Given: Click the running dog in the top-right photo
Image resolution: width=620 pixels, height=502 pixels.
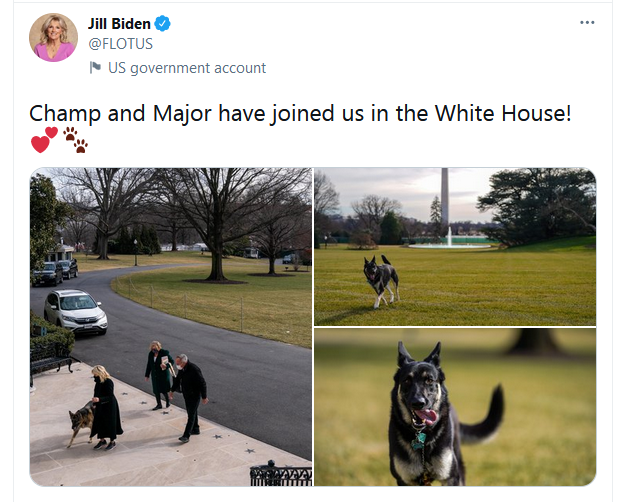Looking at the screenshot, I should click(381, 281).
